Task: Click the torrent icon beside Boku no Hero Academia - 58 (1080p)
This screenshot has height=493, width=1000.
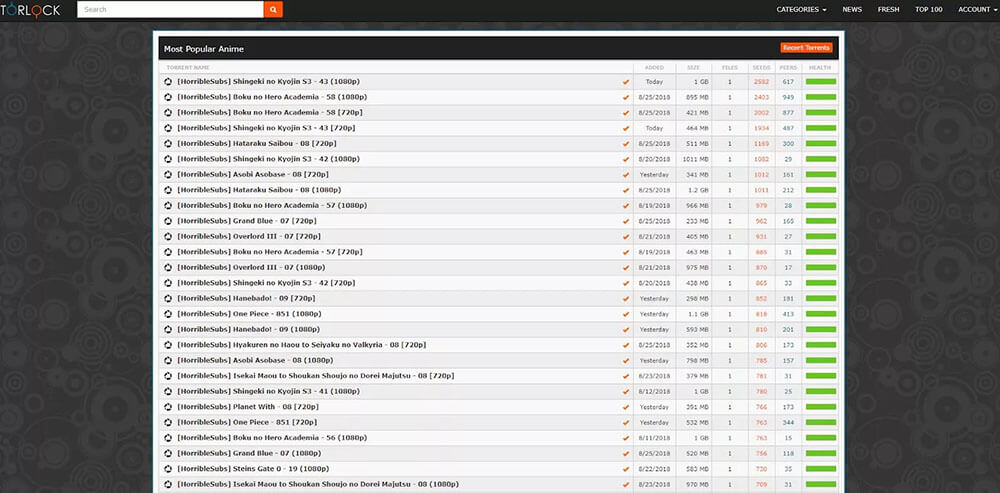Action: coord(168,97)
